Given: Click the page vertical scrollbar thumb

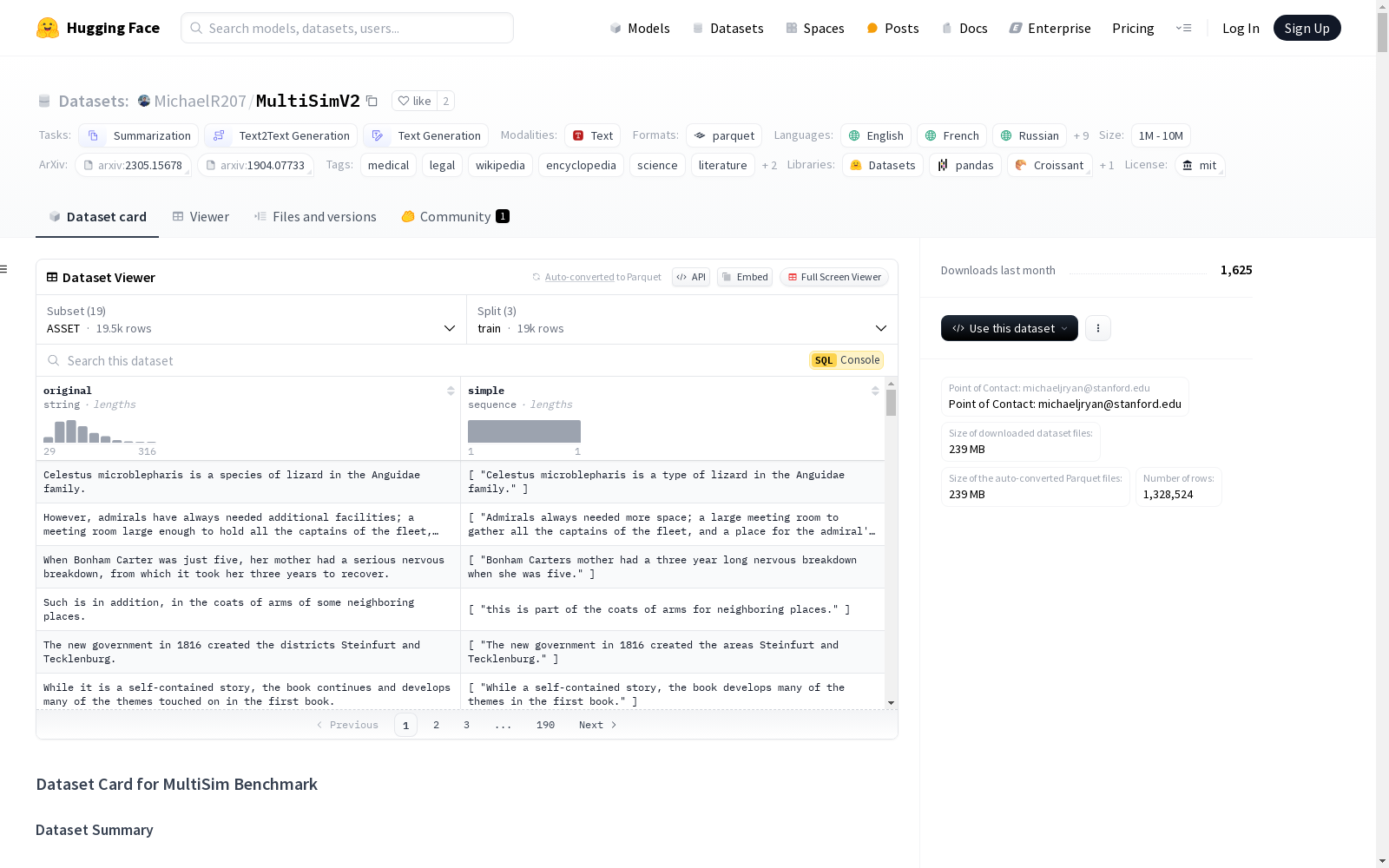Looking at the screenshot, I should [x=1382, y=33].
